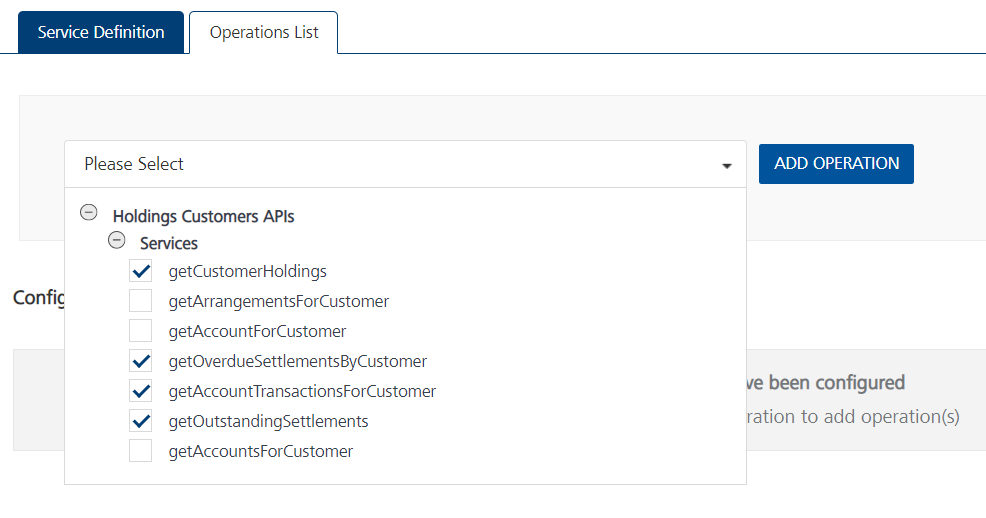
Task: Check the getArrangementsForCustomer checkbox
Action: [x=141, y=301]
